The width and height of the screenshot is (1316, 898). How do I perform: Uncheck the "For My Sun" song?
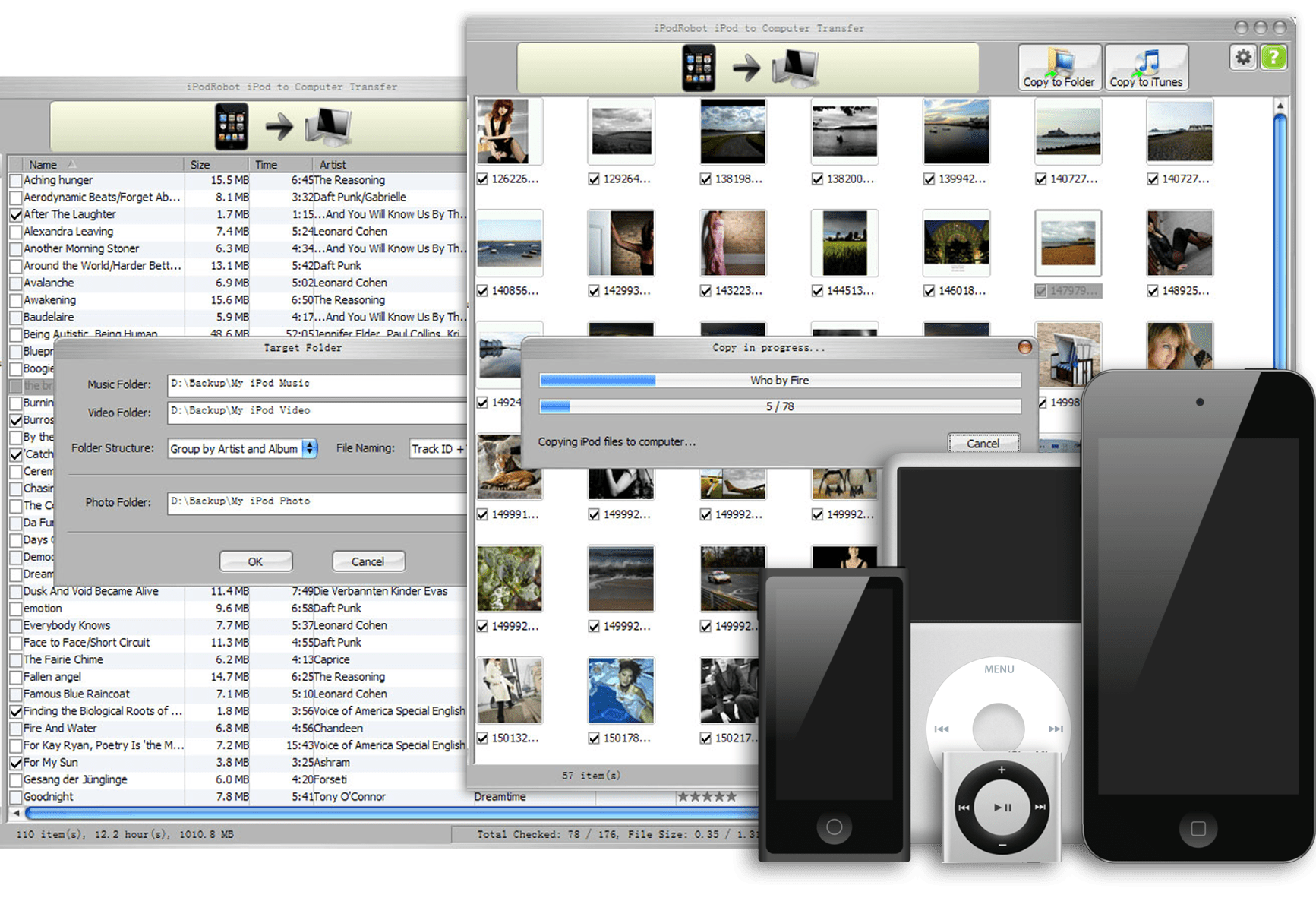(x=17, y=762)
